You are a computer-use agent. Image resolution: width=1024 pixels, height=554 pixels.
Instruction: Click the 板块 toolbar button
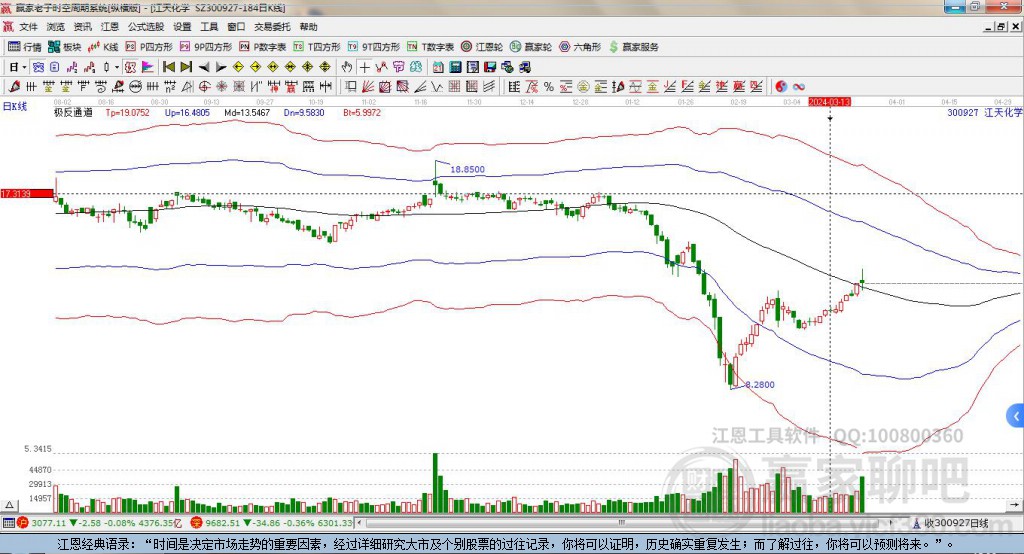click(65, 47)
